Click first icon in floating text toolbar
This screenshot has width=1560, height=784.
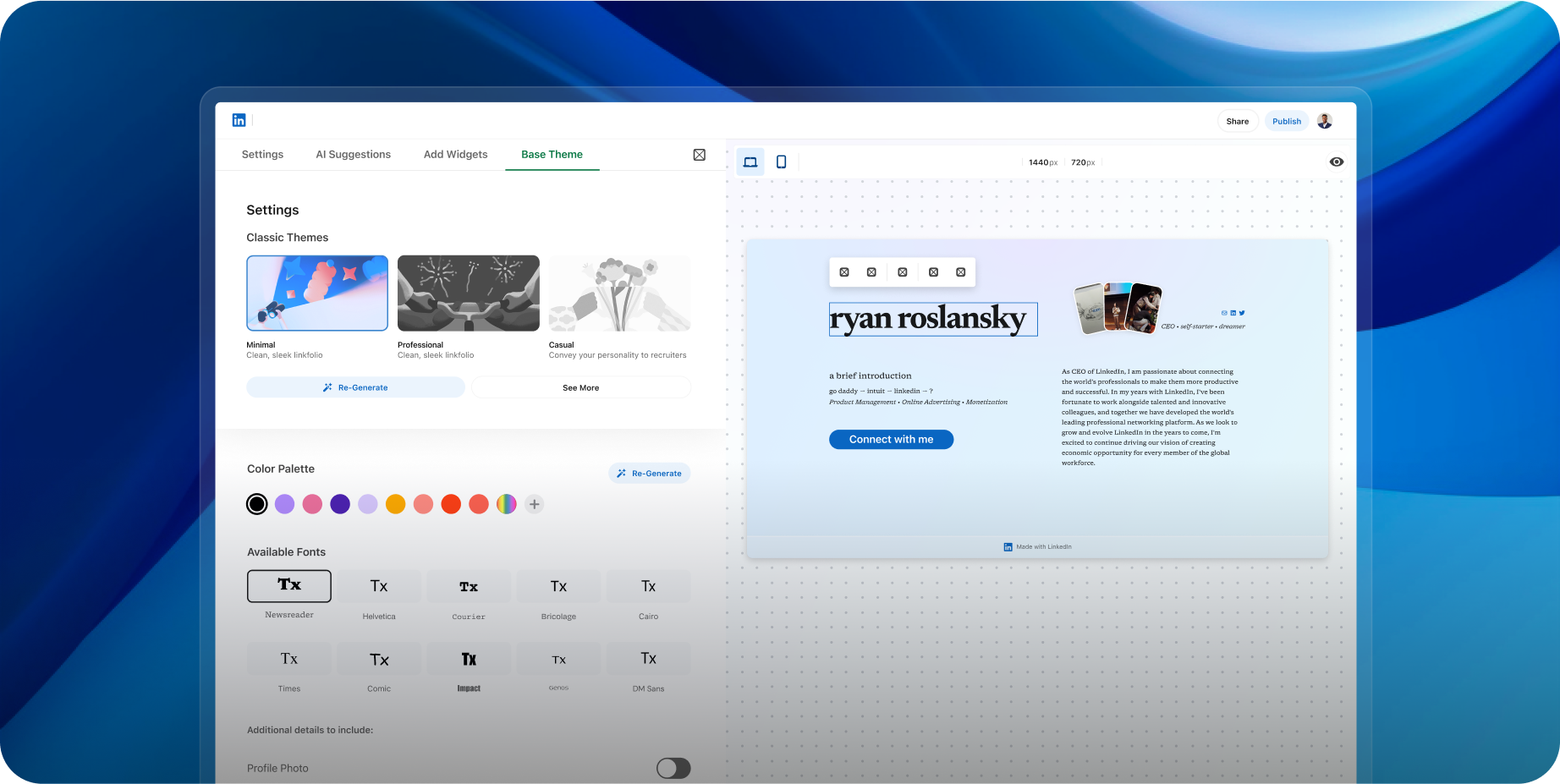844,272
